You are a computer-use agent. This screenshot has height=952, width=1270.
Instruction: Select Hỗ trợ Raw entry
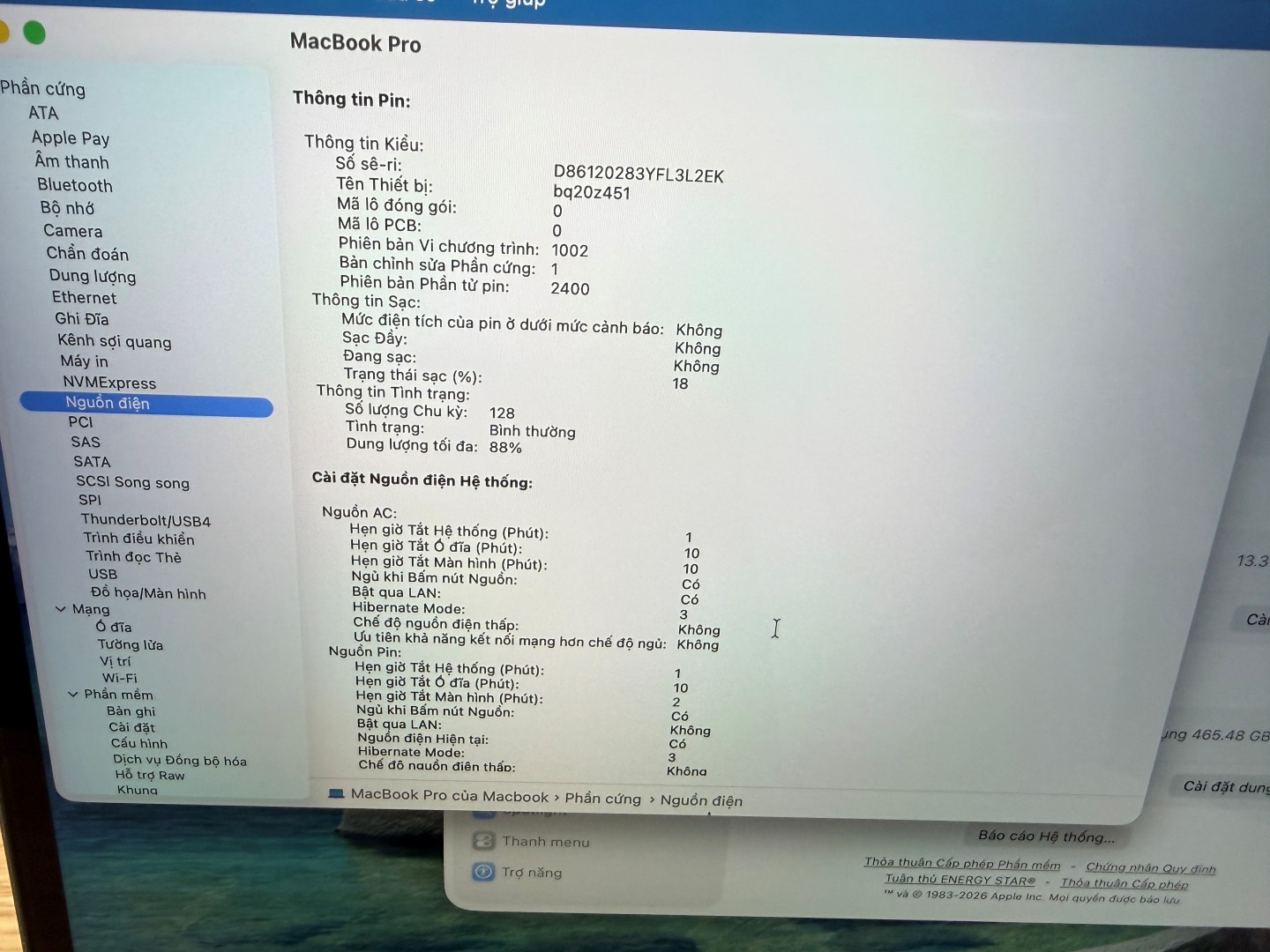[x=149, y=775]
